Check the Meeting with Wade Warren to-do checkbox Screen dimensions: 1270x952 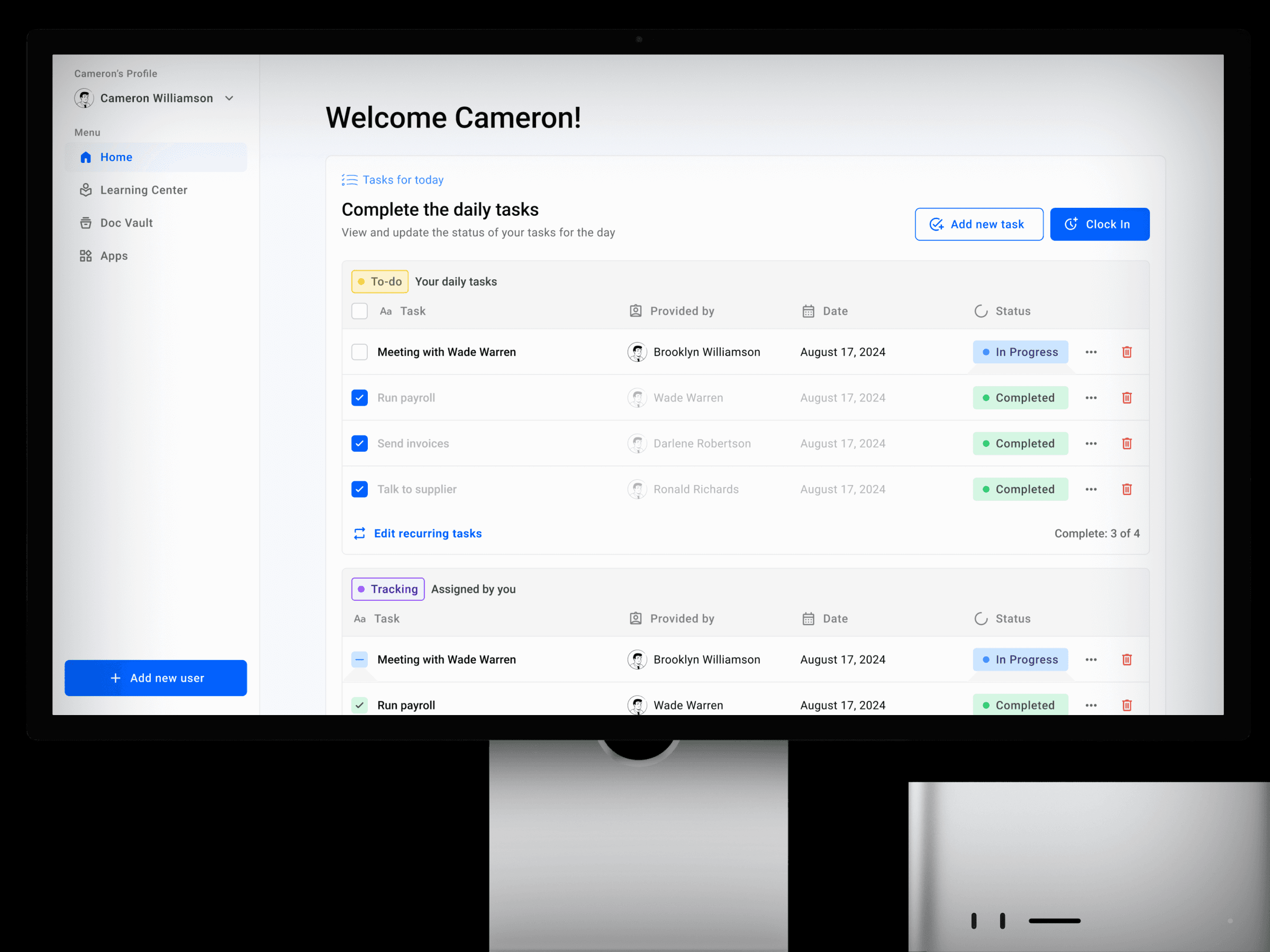pyautogui.click(x=359, y=352)
